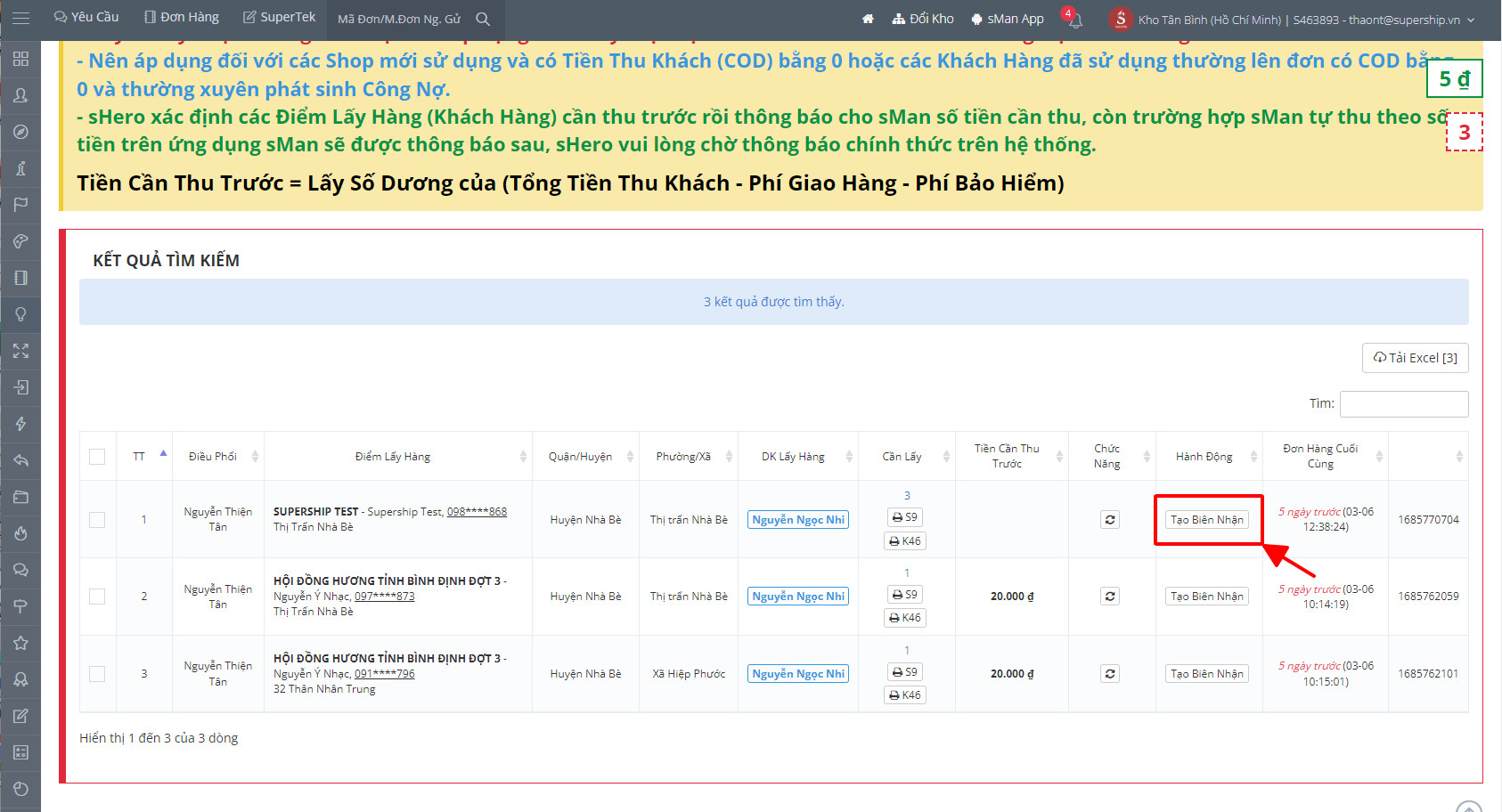Click the S9 print button in row 1
The height and width of the screenshot is (812, 1502).
point(905,517)
